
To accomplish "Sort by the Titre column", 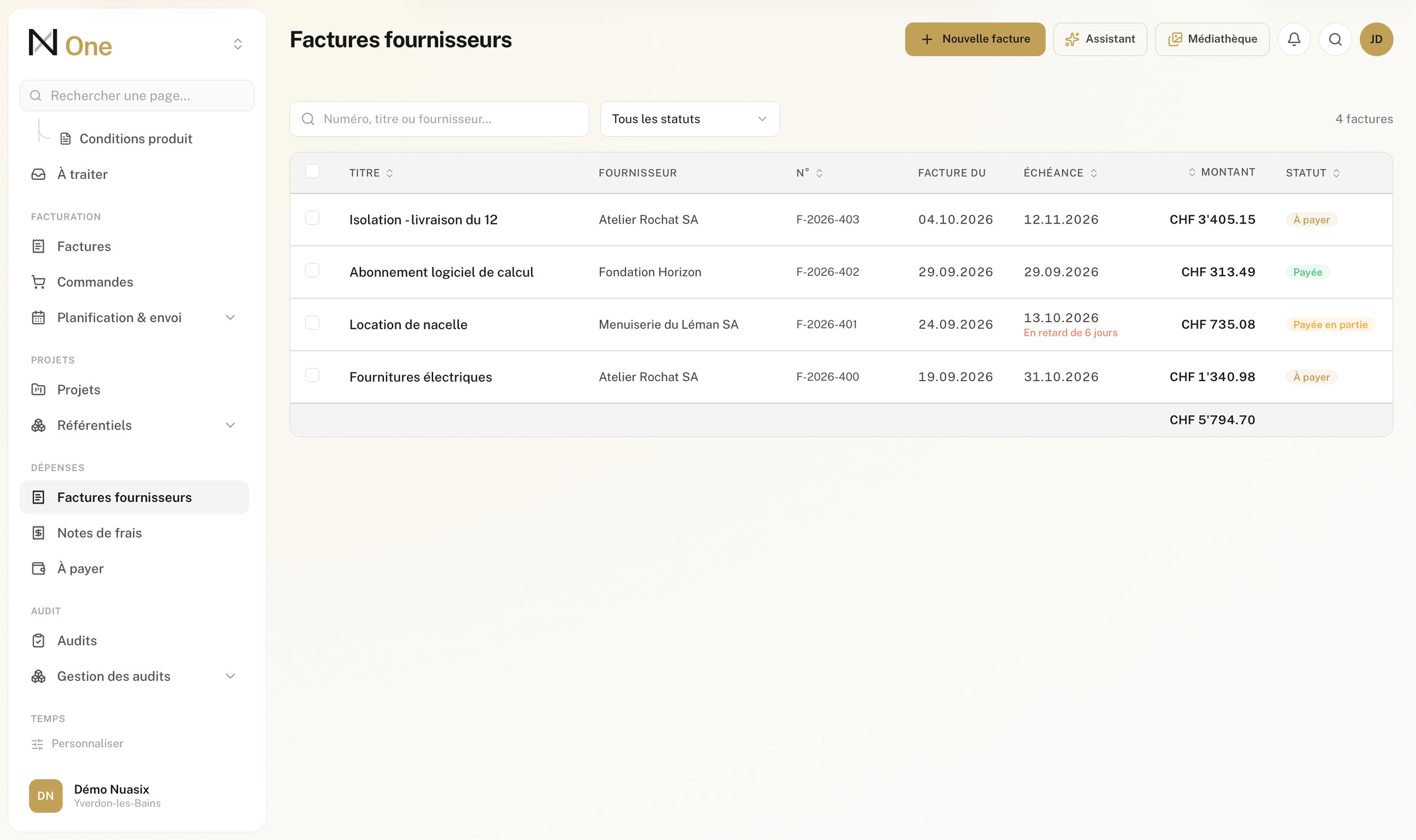I will click(371, 173).
